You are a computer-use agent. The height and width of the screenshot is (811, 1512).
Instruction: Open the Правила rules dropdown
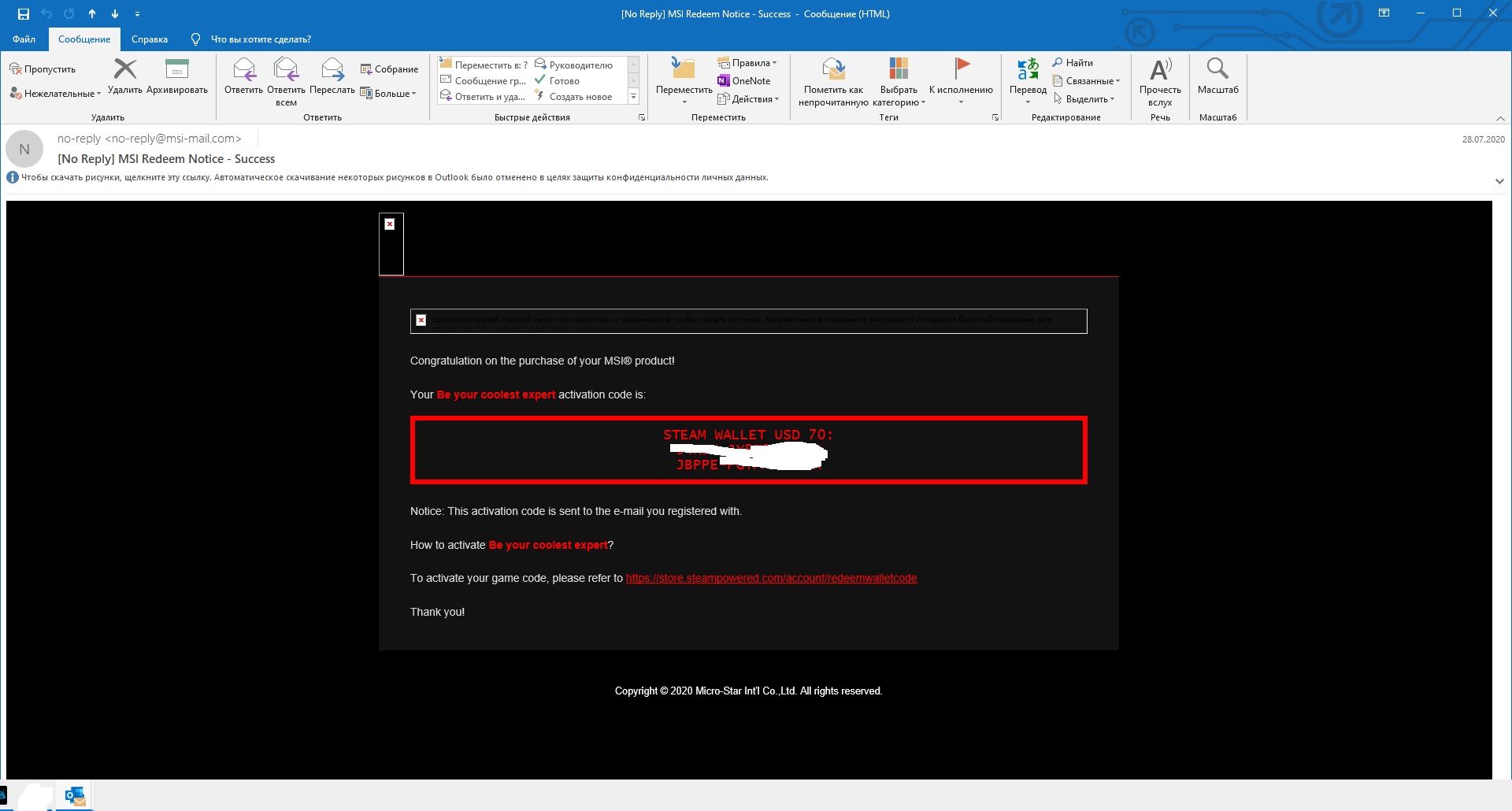tap(747, 63)
